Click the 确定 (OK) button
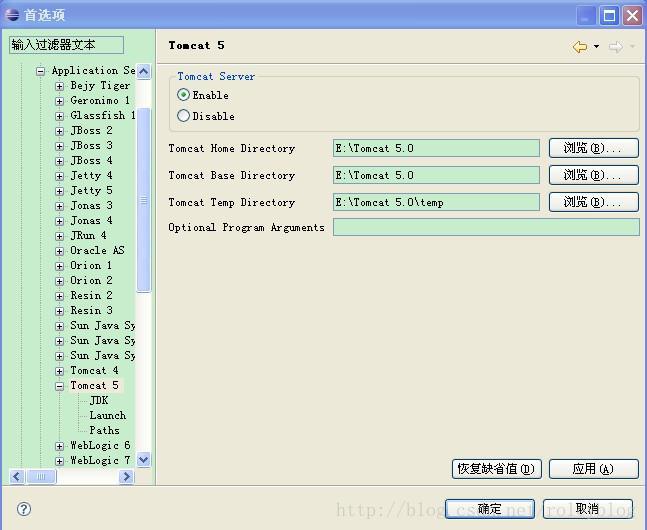This screenshot has height=530, width=647. click(x=490, y=509)
